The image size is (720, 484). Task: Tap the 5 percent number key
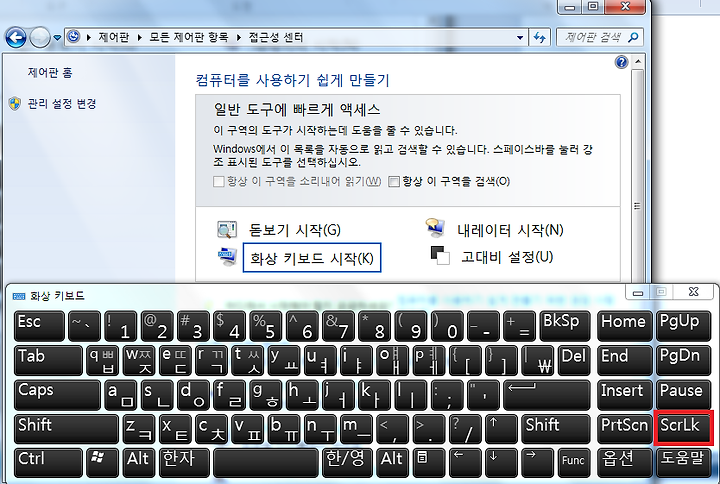266,326
